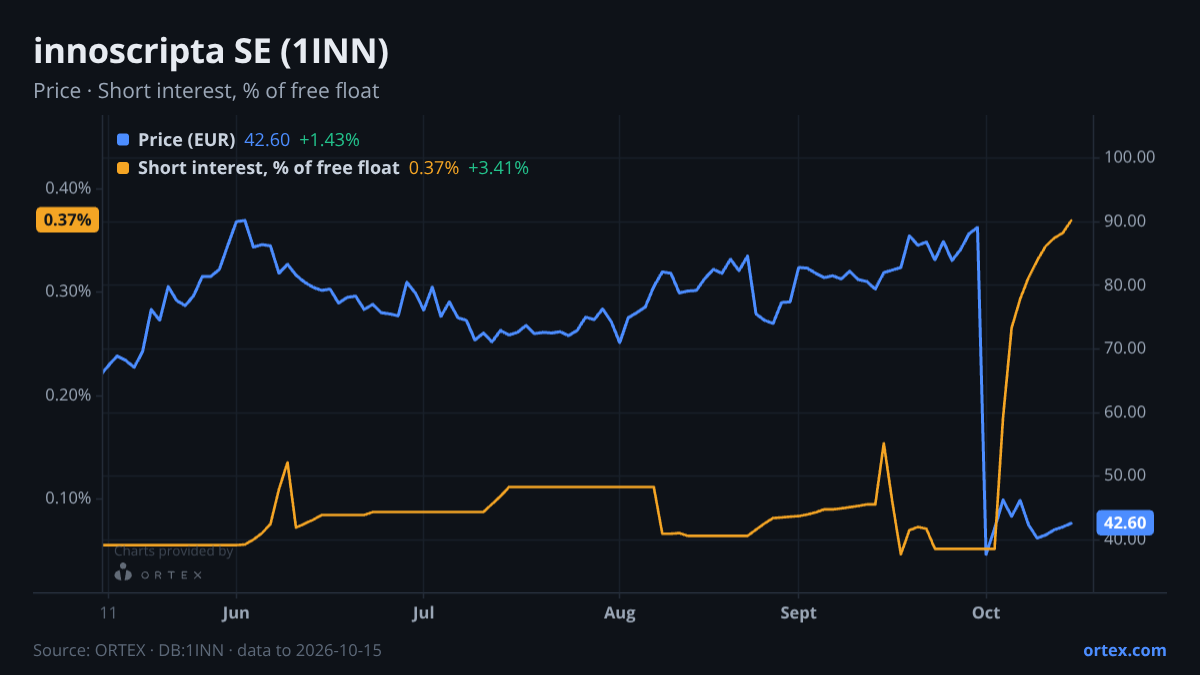Screen dimensions: 1200x675
Task: Click the +3.41% short interest change
Action: (498, 168)
